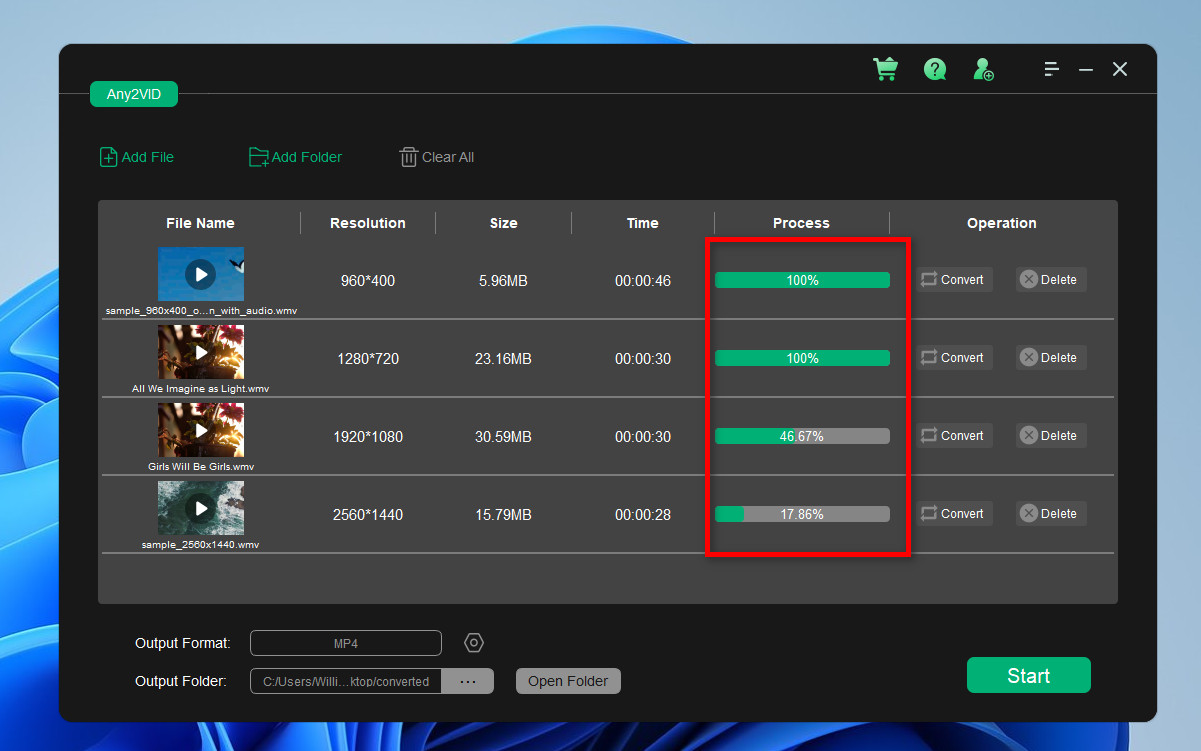The image size is (1201, 751).
Task: Click the Output Format label
Action: (183, 643)
